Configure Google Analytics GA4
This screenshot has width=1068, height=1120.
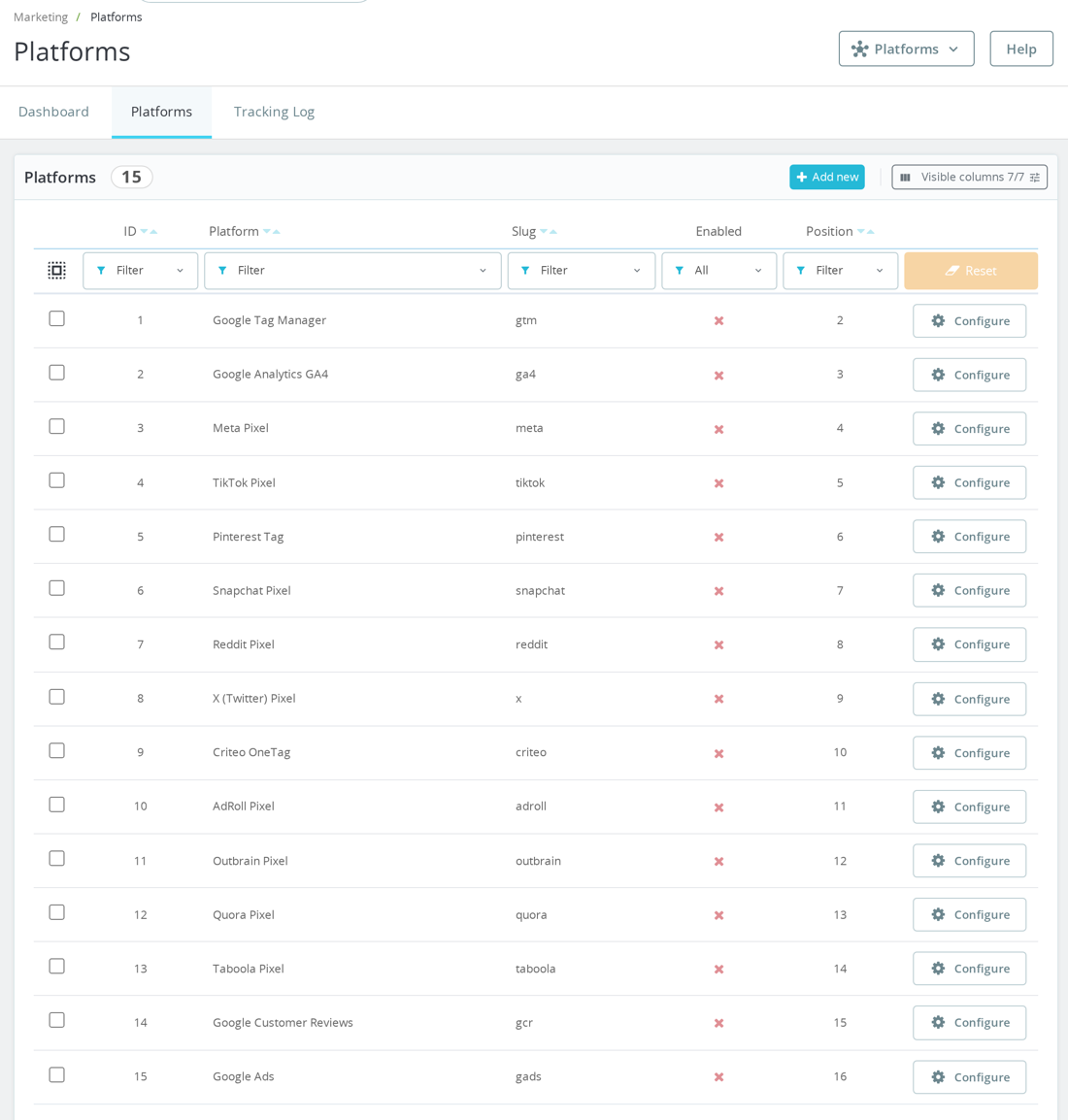coord(969,375)
